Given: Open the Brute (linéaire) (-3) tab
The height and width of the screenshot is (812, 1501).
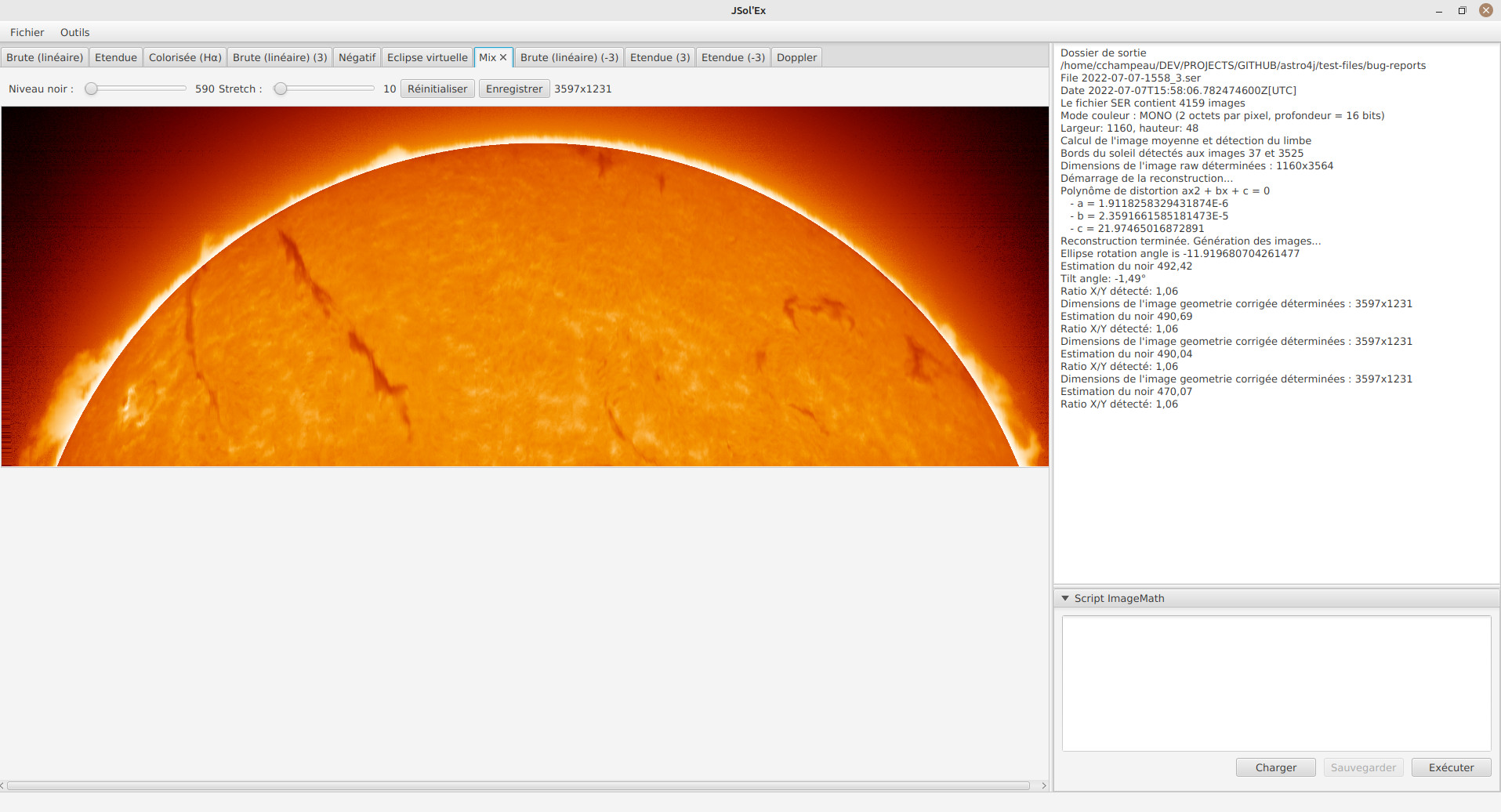Looking at the screenshot, I should tap(569, 57).
